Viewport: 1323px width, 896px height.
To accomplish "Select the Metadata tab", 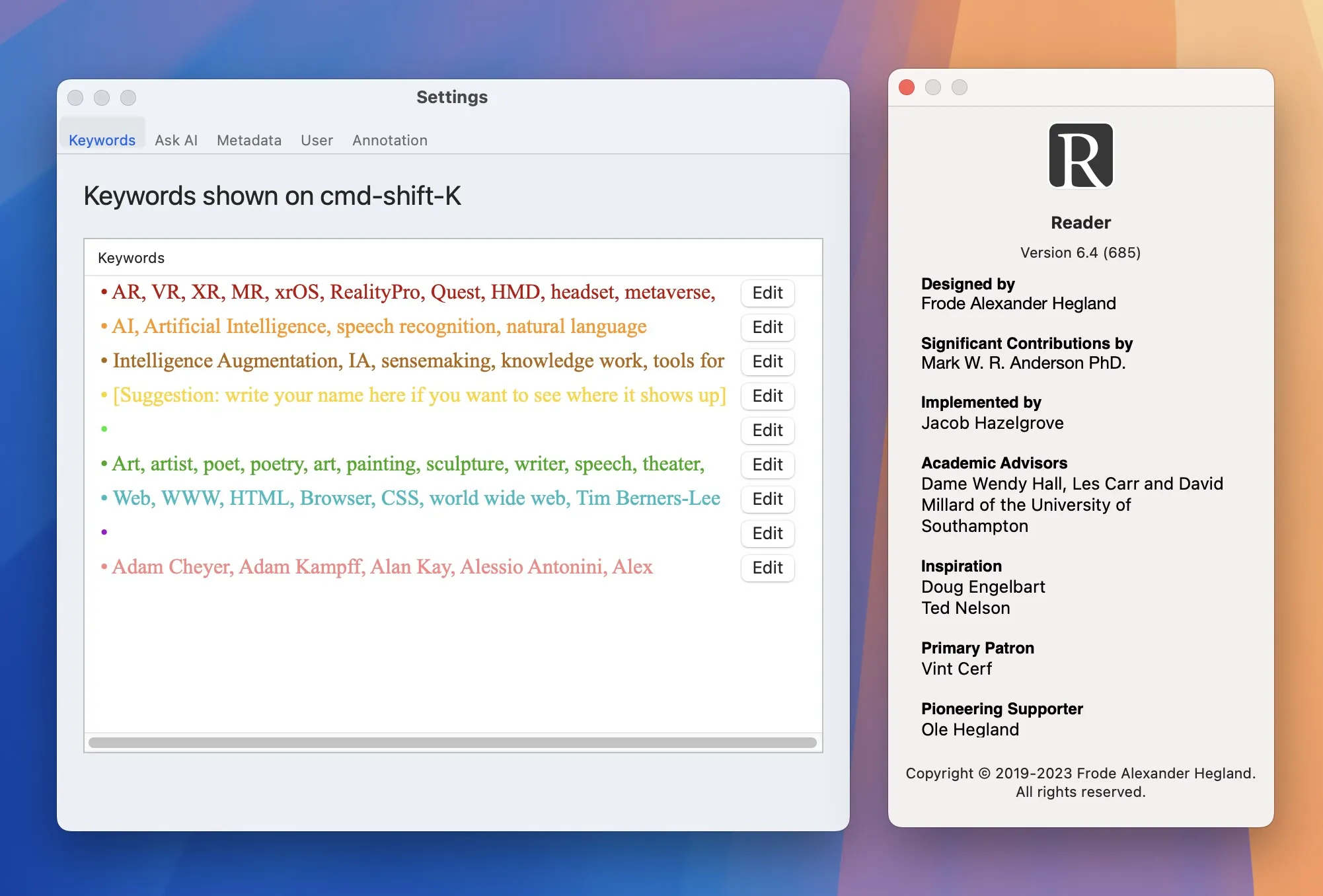I will (x=249, y=140).
